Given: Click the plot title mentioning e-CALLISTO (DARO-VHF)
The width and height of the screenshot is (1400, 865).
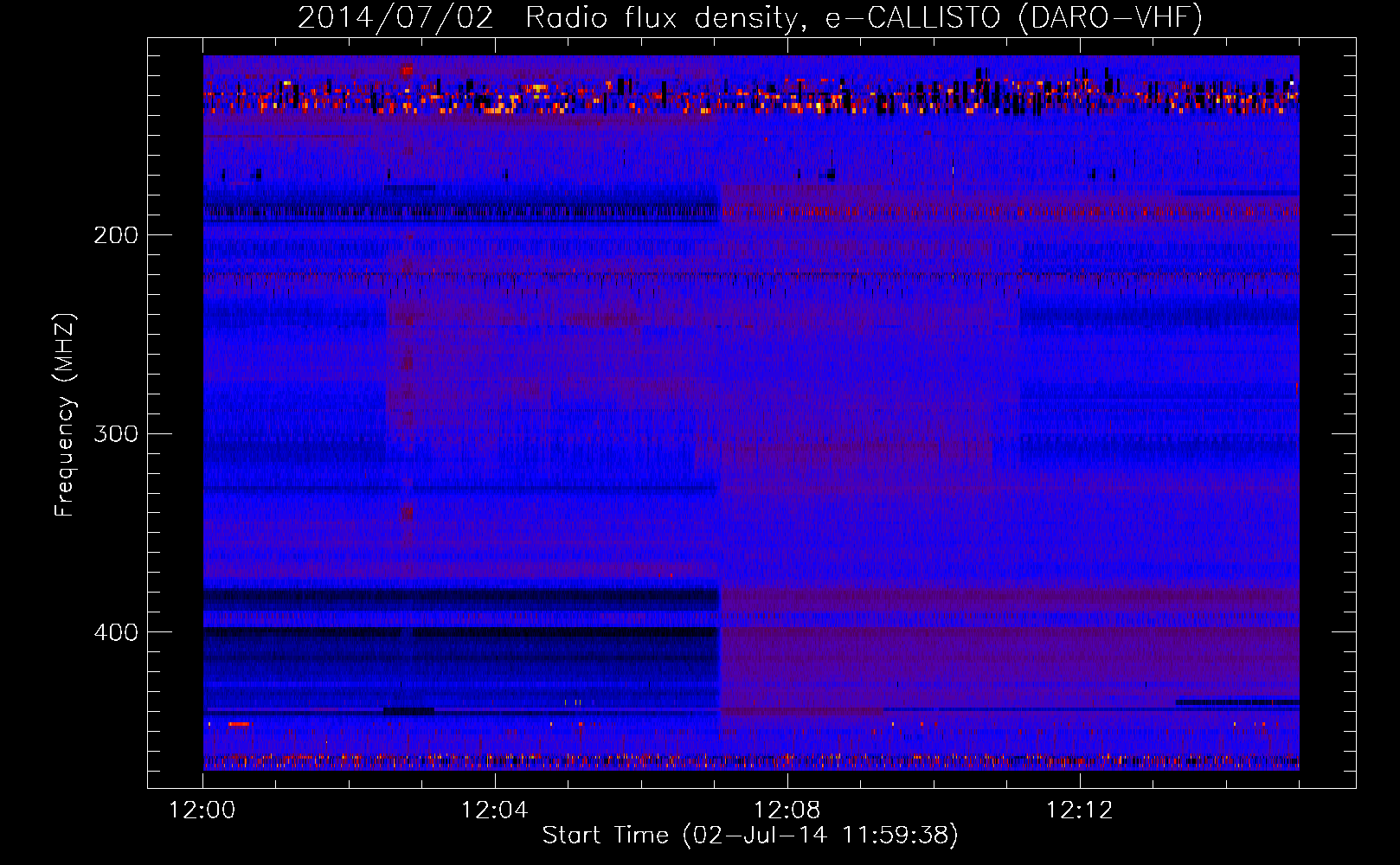Looking at the screenshot, I should point(750,17).
